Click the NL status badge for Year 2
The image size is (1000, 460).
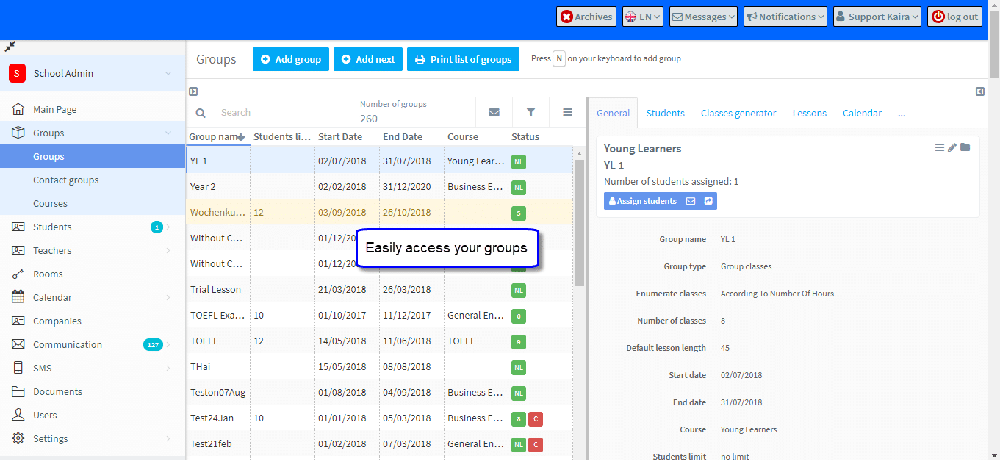click(x=518, y=187)
